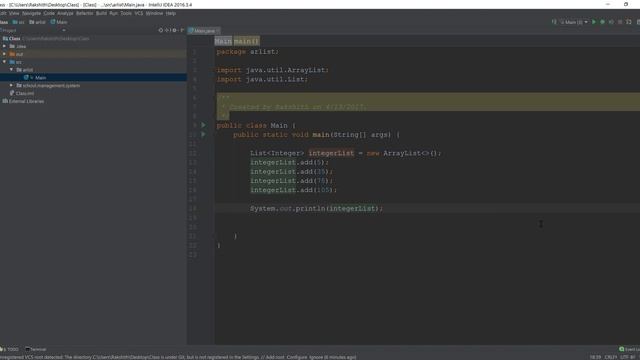The image size is (640, 360).
Task: Hide the Project tool window
Action: coord(182,30)
